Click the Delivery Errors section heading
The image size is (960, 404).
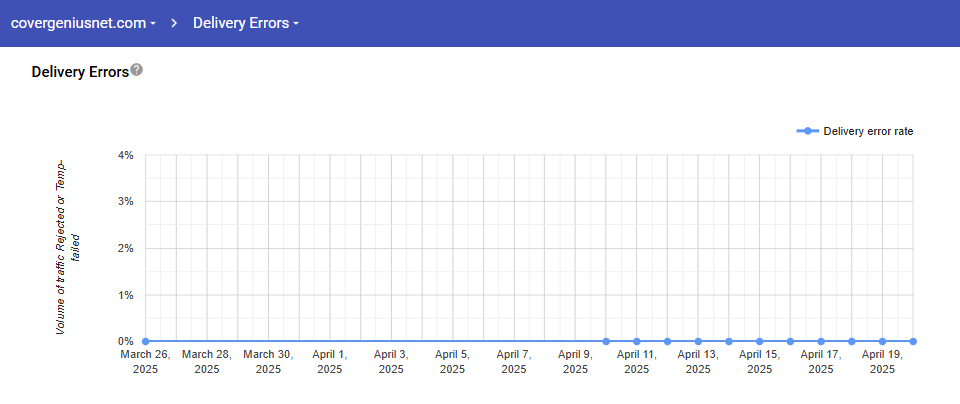(80, 72)
